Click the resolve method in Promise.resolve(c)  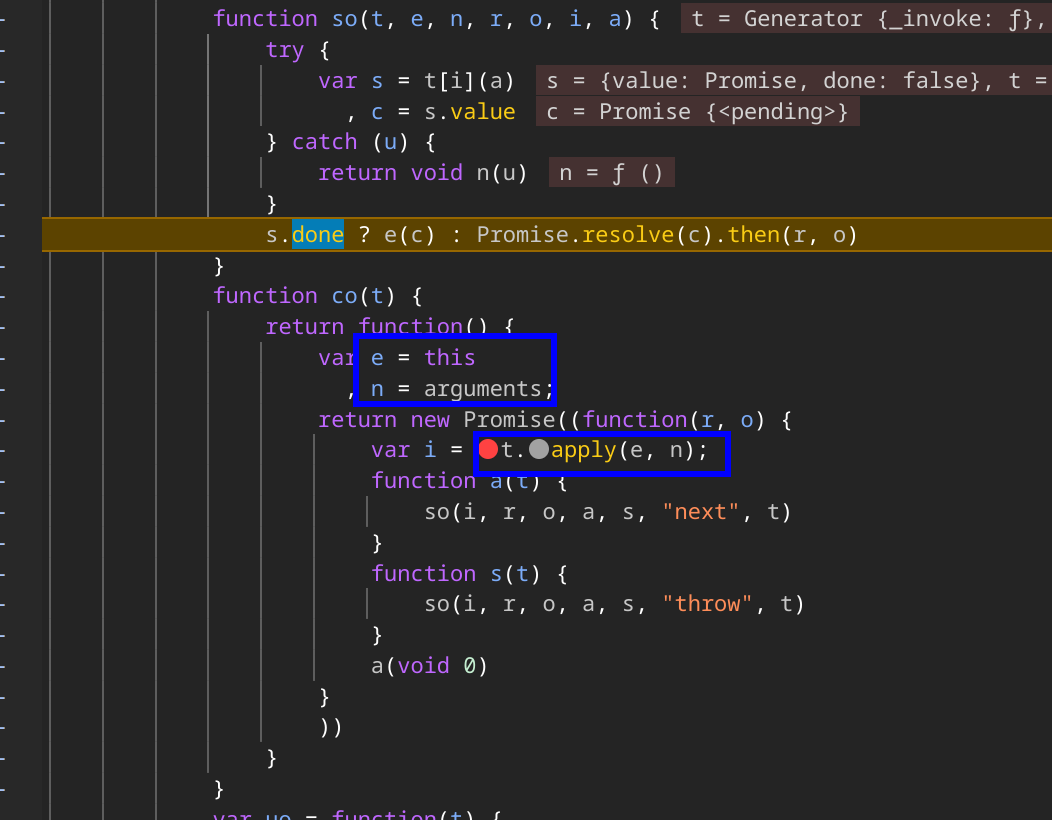[x=628, y=235]
